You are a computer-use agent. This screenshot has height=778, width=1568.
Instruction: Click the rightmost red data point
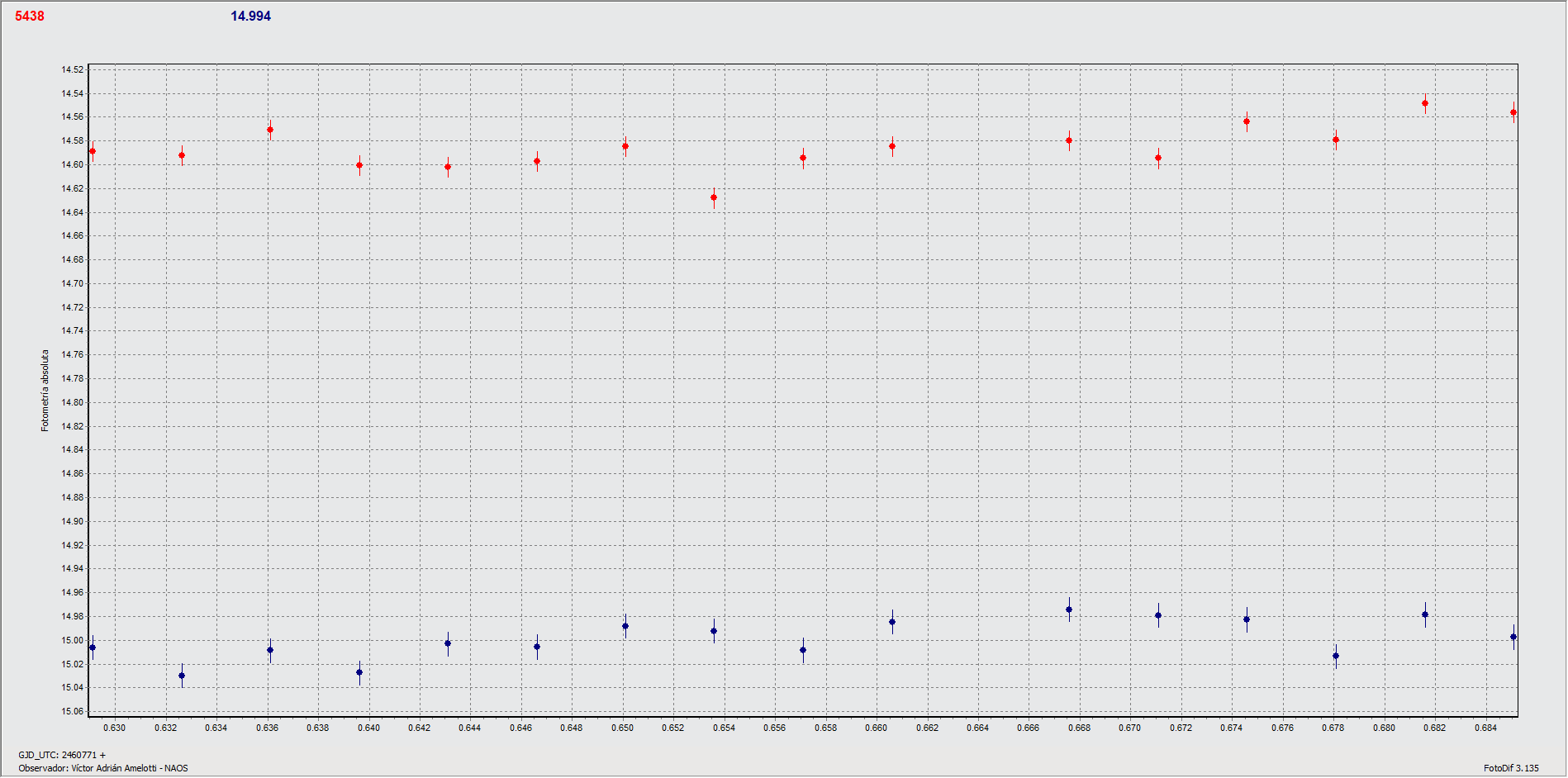coord(1513,112)
